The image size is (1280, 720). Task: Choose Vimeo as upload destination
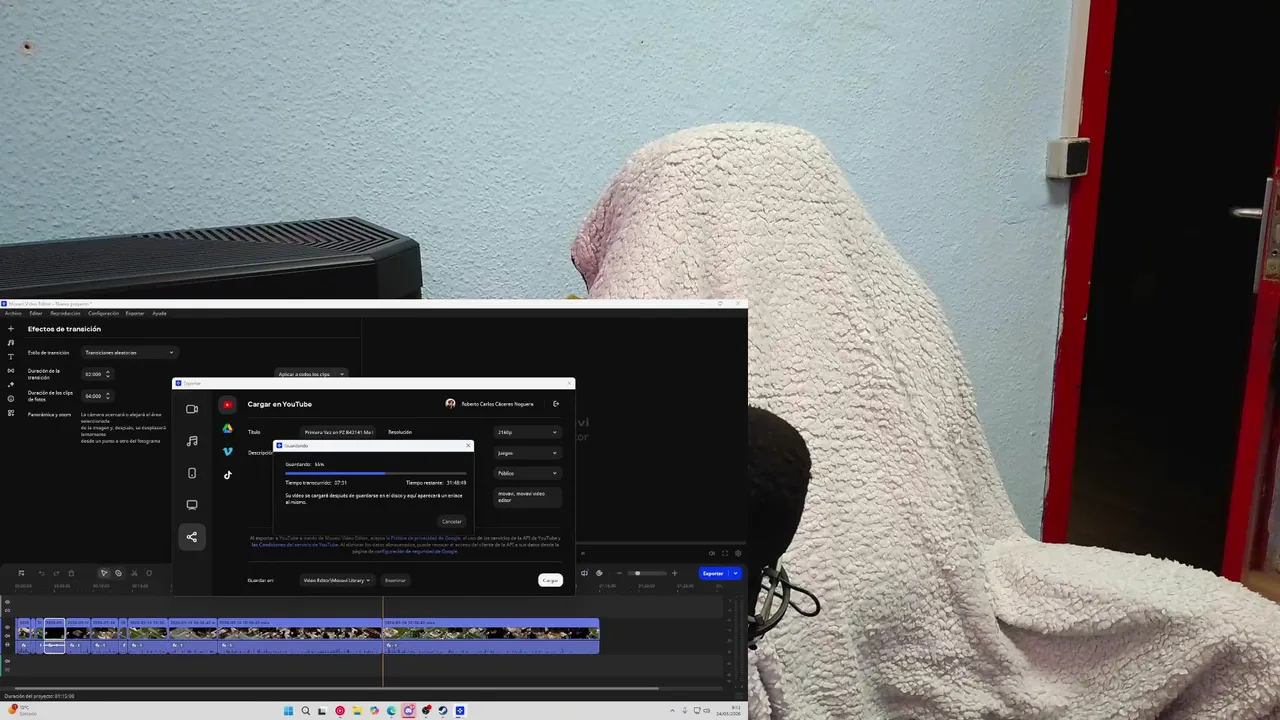228,452
